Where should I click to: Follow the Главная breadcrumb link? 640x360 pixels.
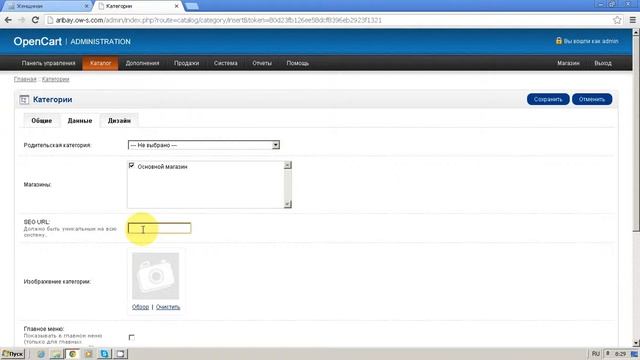click(25, 79)
